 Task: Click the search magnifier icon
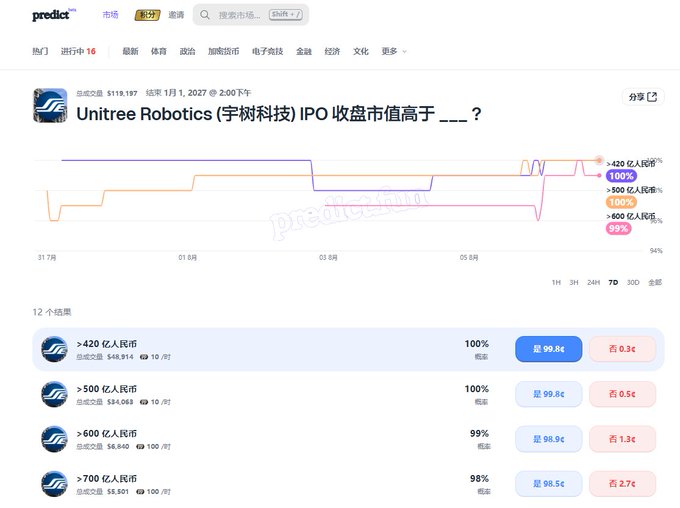coord(205,15)
